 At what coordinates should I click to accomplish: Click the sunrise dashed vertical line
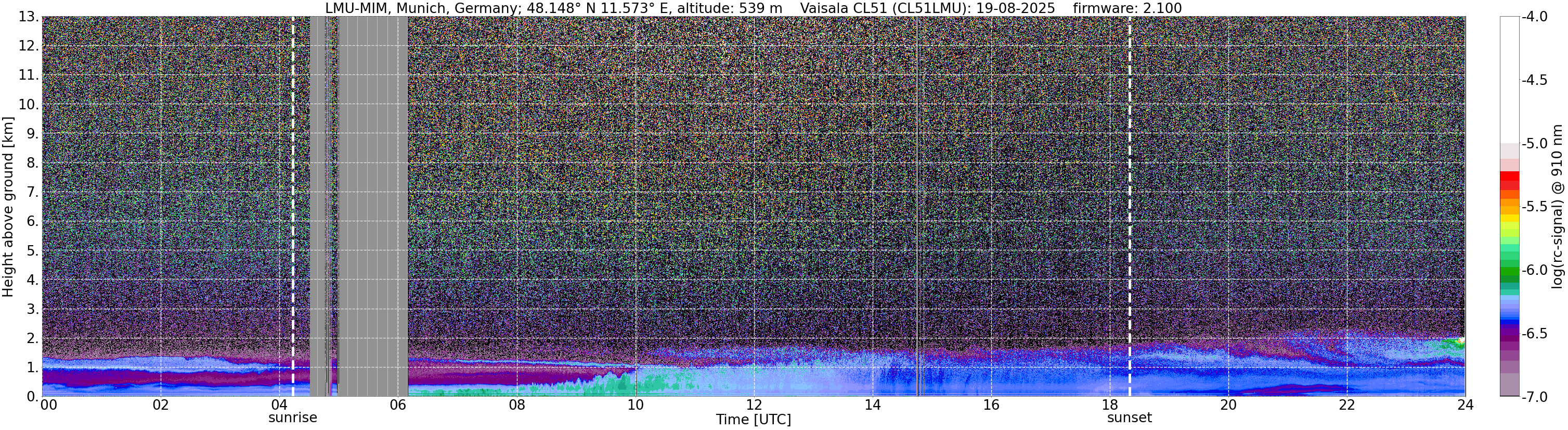click(x=293, y=207)
